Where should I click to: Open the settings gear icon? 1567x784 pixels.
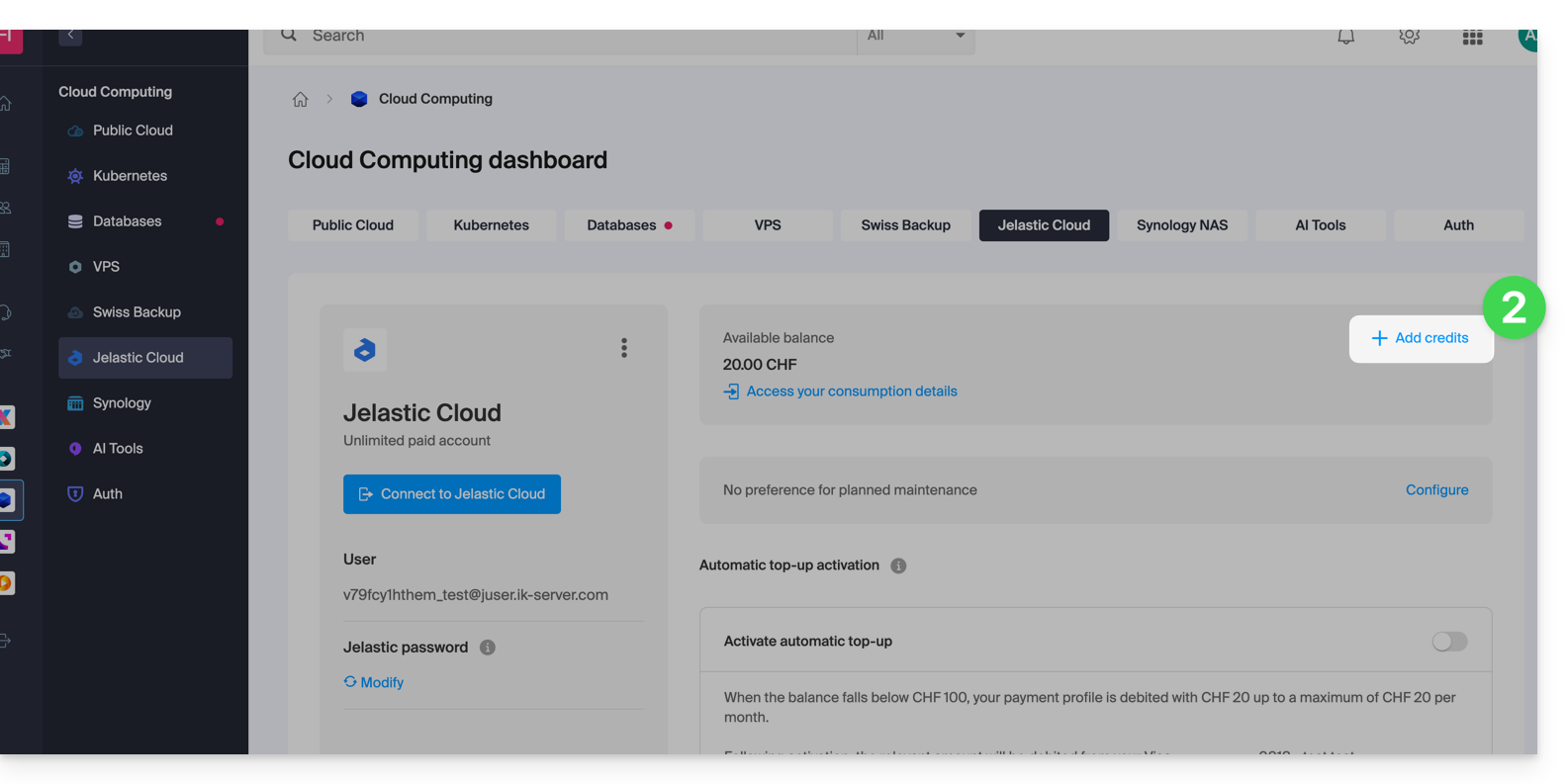(x=1409, y=37)
